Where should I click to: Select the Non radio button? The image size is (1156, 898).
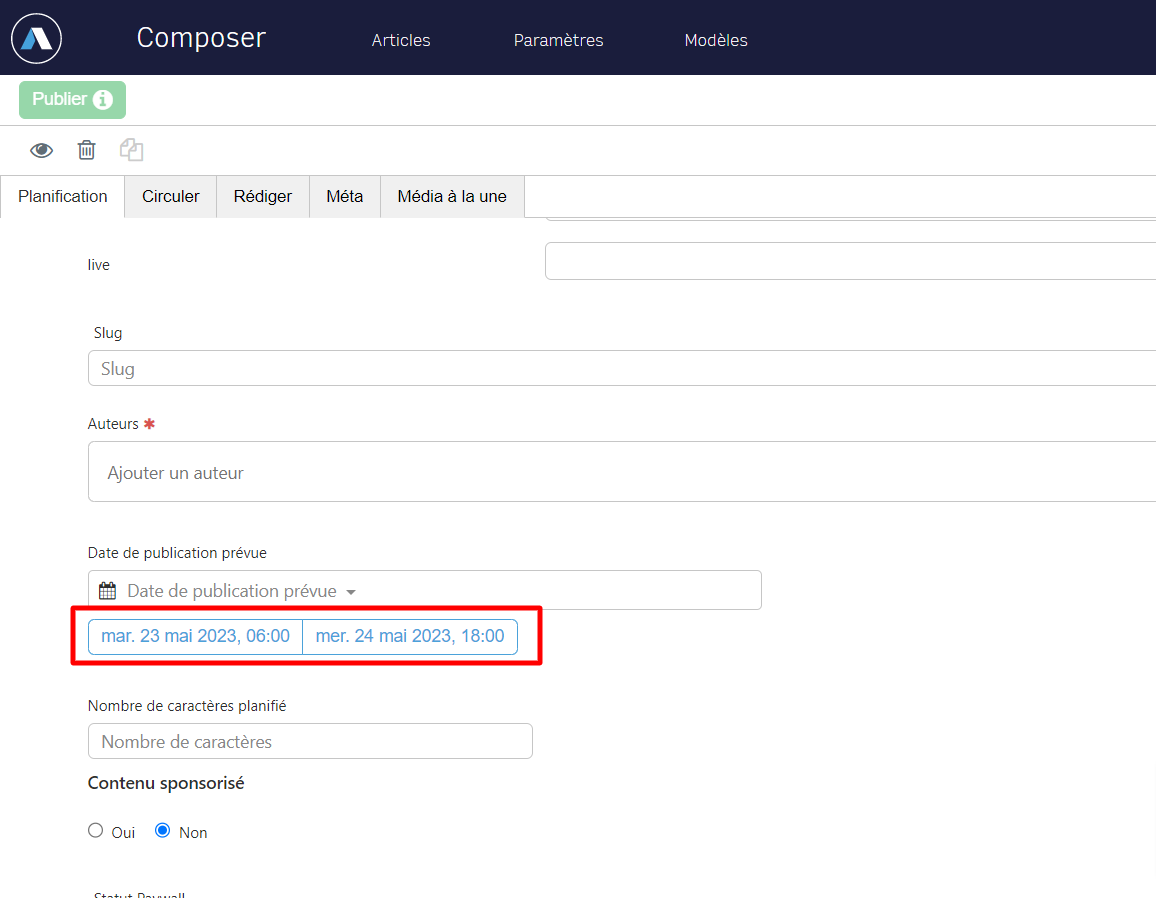[x=163, y=831]
